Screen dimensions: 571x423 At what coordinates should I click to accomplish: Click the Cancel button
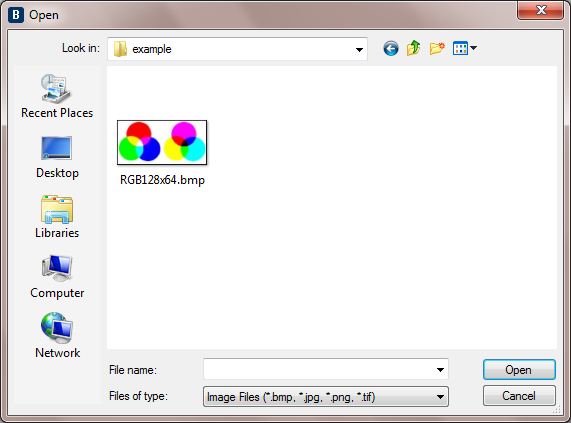point(519,396)
